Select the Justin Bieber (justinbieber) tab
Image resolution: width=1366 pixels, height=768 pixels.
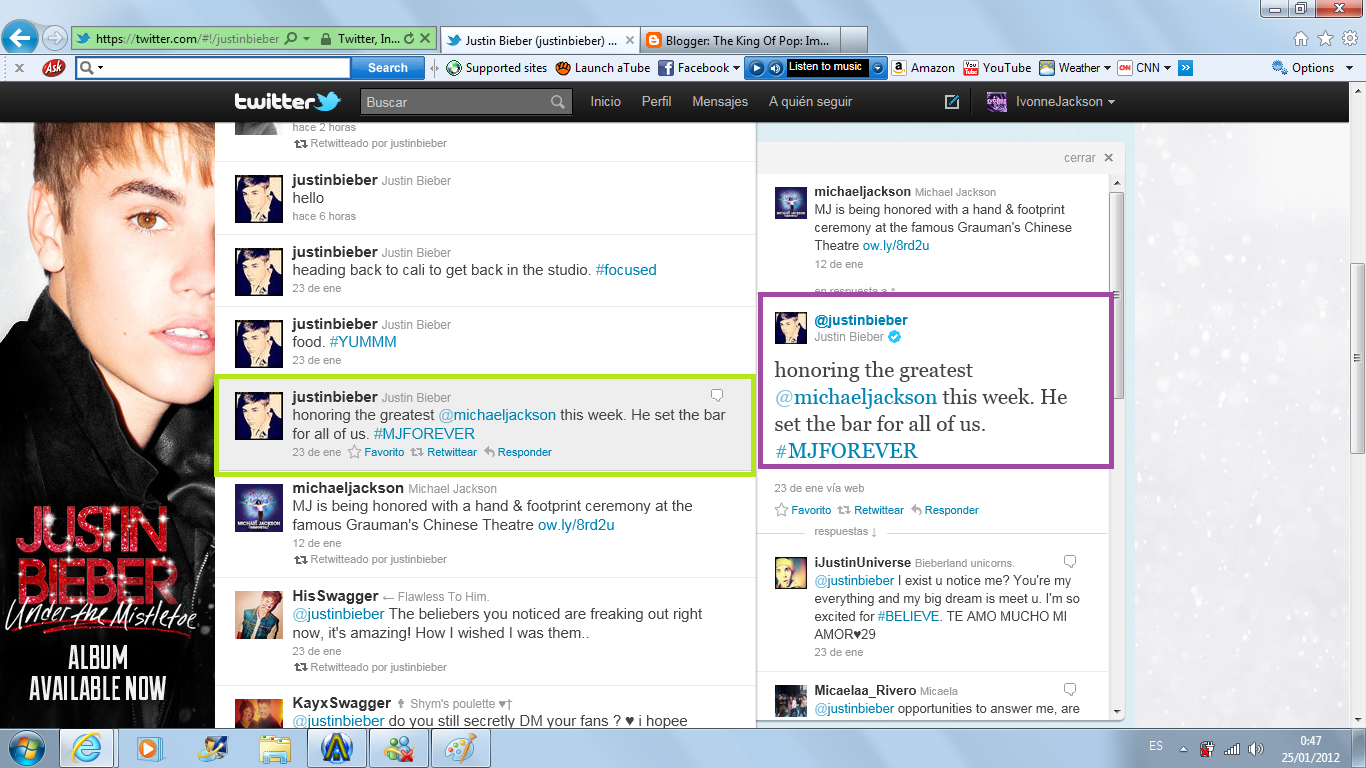coord(540,40)
